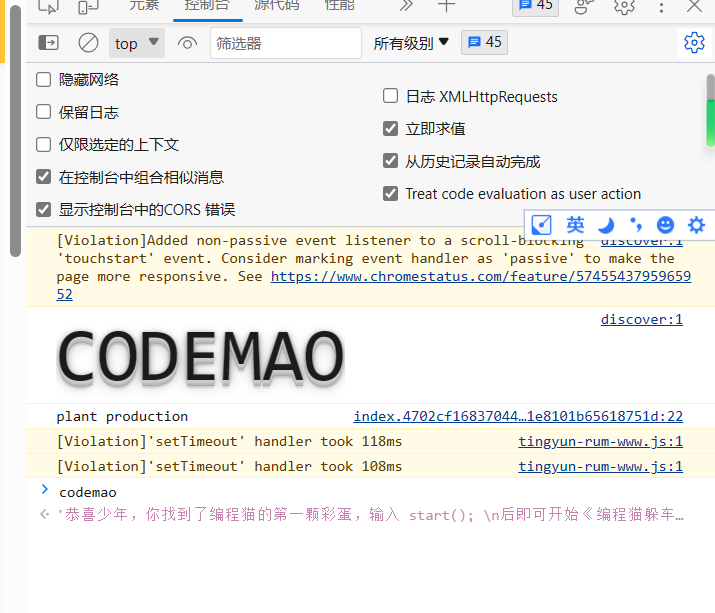The height and width of the screenshot is (613, 715).
Task: Toggle device emulation icon
Action: (x=88, y=6)
